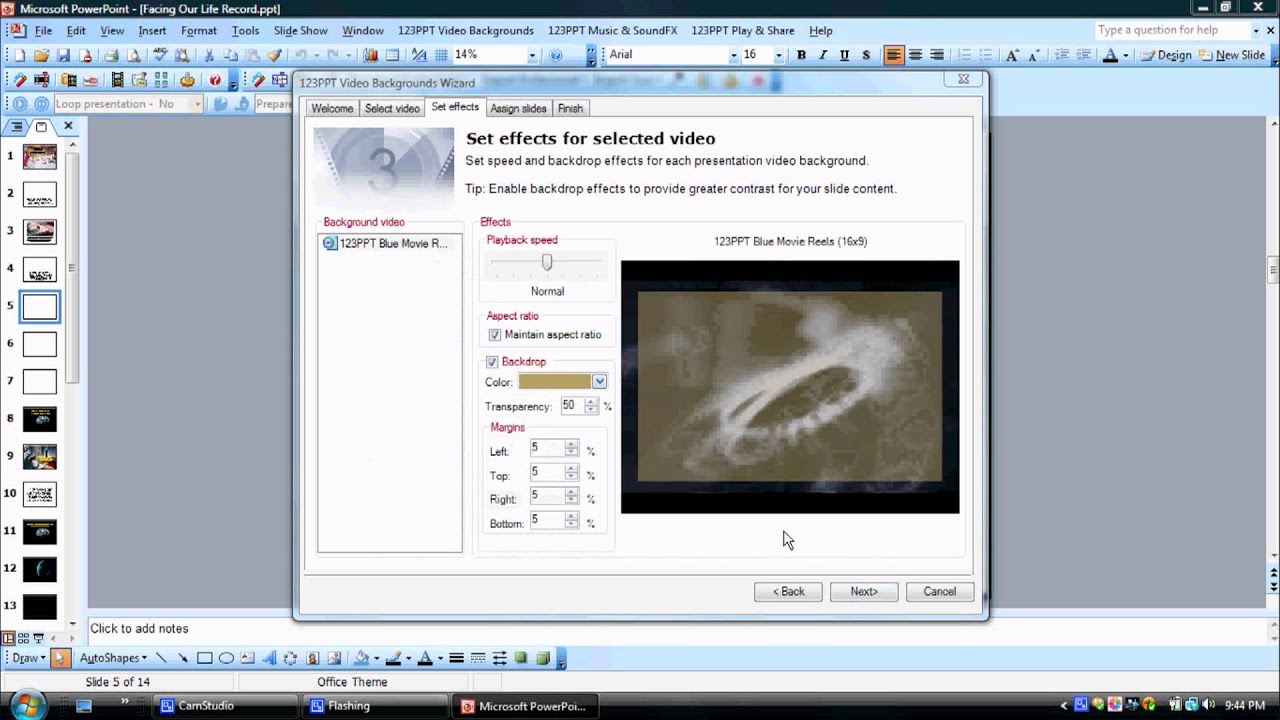Click the Print icon in the toolbar
This screenshot has height=720, width=1280.
tap(111, 56)
